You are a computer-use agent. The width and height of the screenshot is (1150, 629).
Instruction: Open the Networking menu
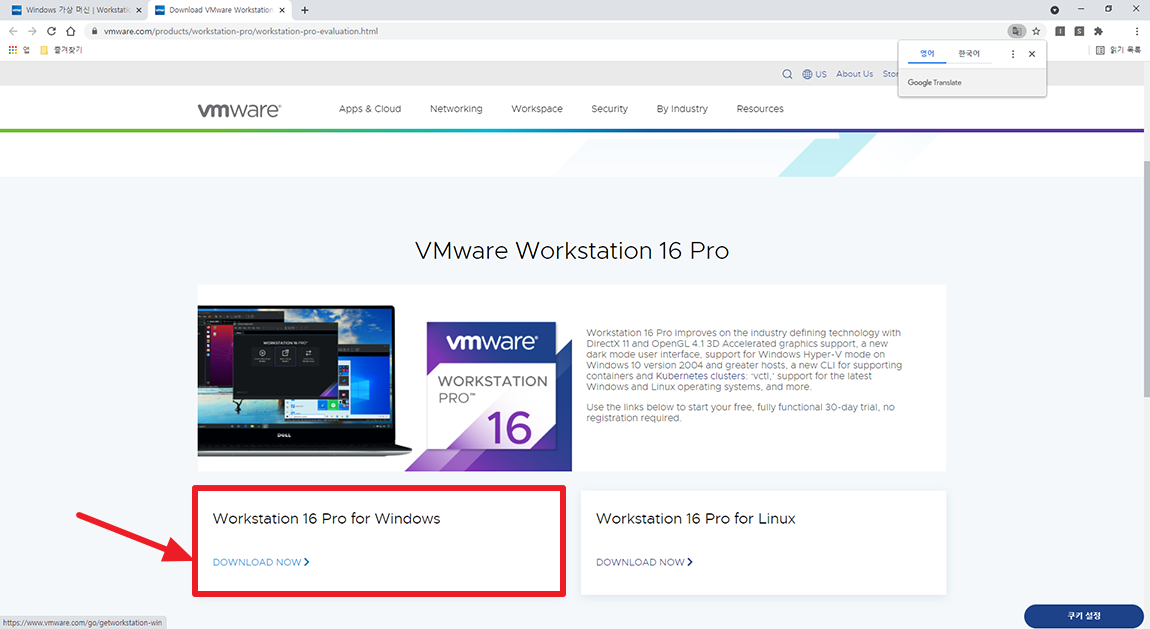click(456, 108)
